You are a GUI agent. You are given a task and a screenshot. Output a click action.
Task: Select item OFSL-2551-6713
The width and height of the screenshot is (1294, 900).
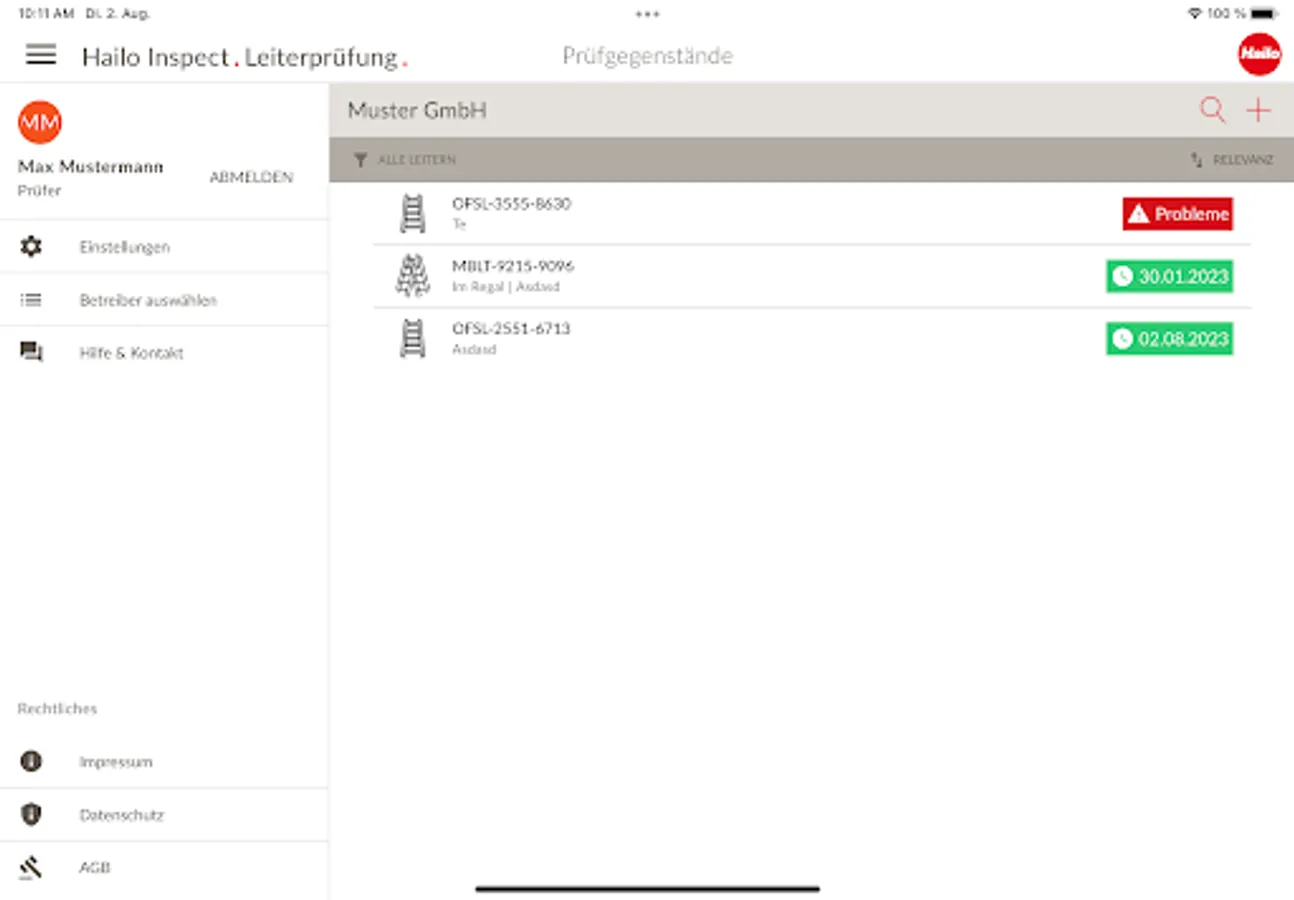click(812, 339)
